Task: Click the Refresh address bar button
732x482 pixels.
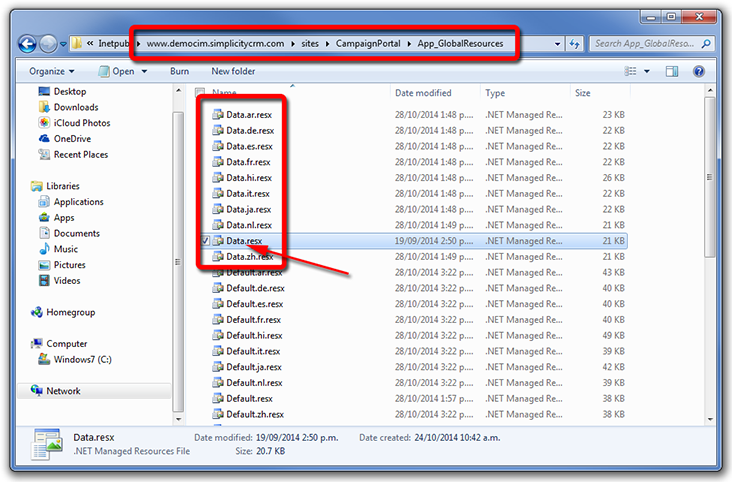Action: pyautogui.click(x=574, y=44)
